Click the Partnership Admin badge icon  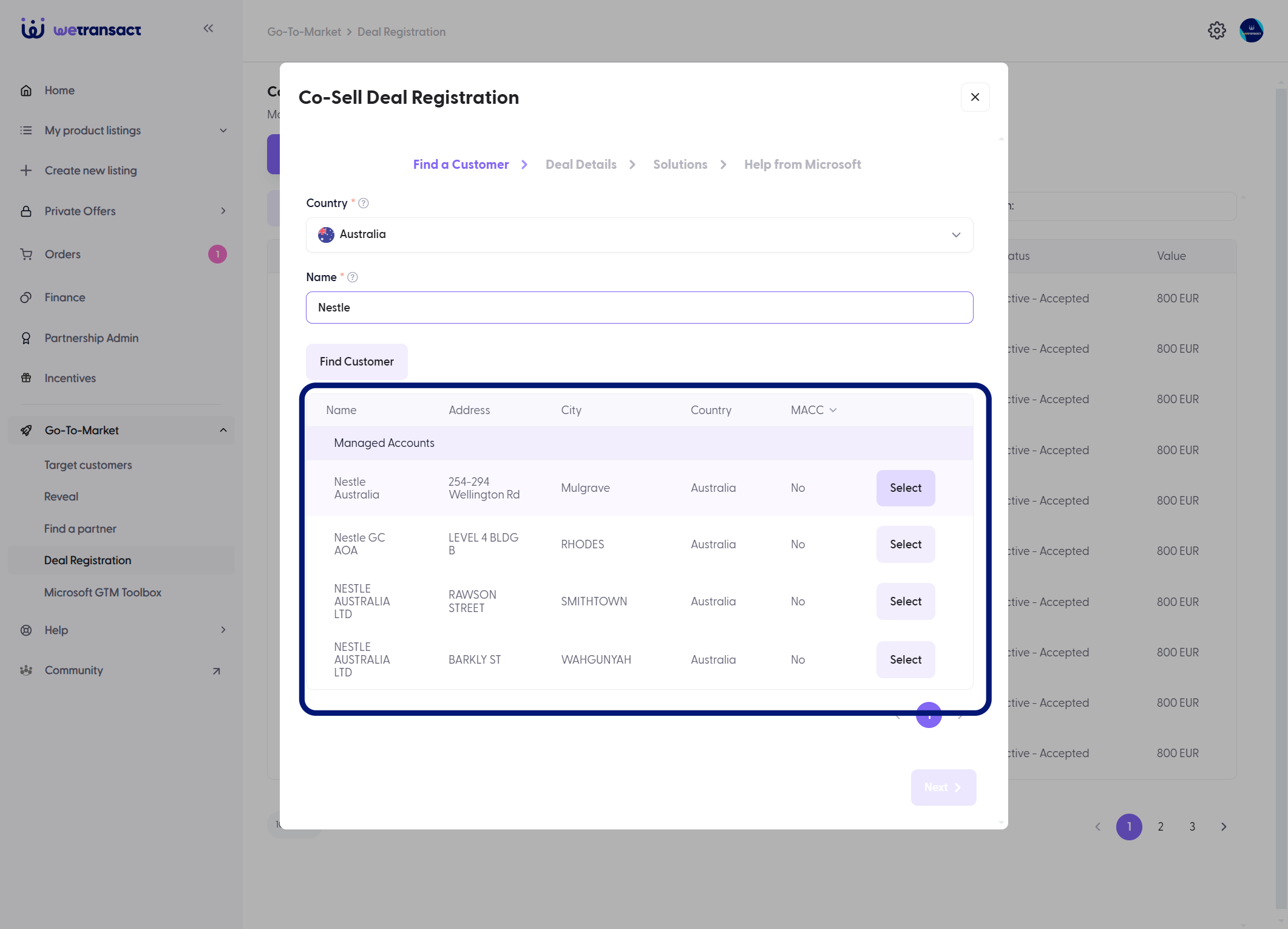(26, 338)
